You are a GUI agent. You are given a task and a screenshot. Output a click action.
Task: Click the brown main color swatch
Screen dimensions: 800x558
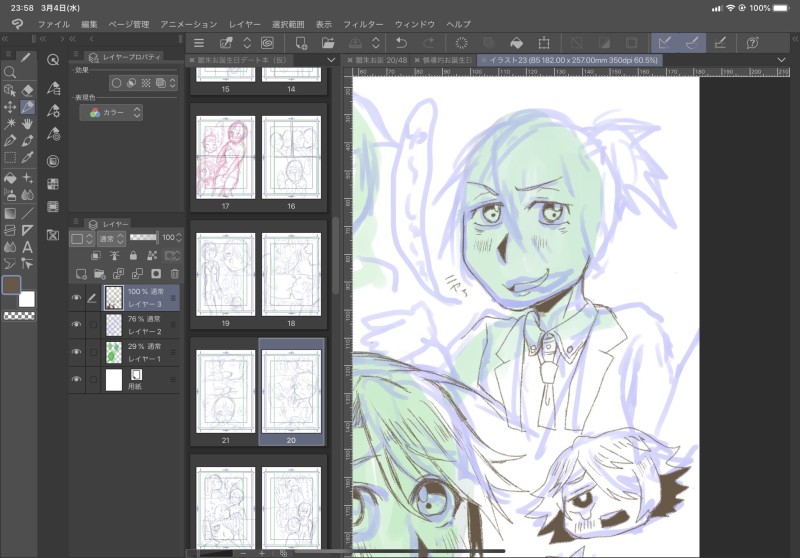pyautogui.click(x=12, y=285)
